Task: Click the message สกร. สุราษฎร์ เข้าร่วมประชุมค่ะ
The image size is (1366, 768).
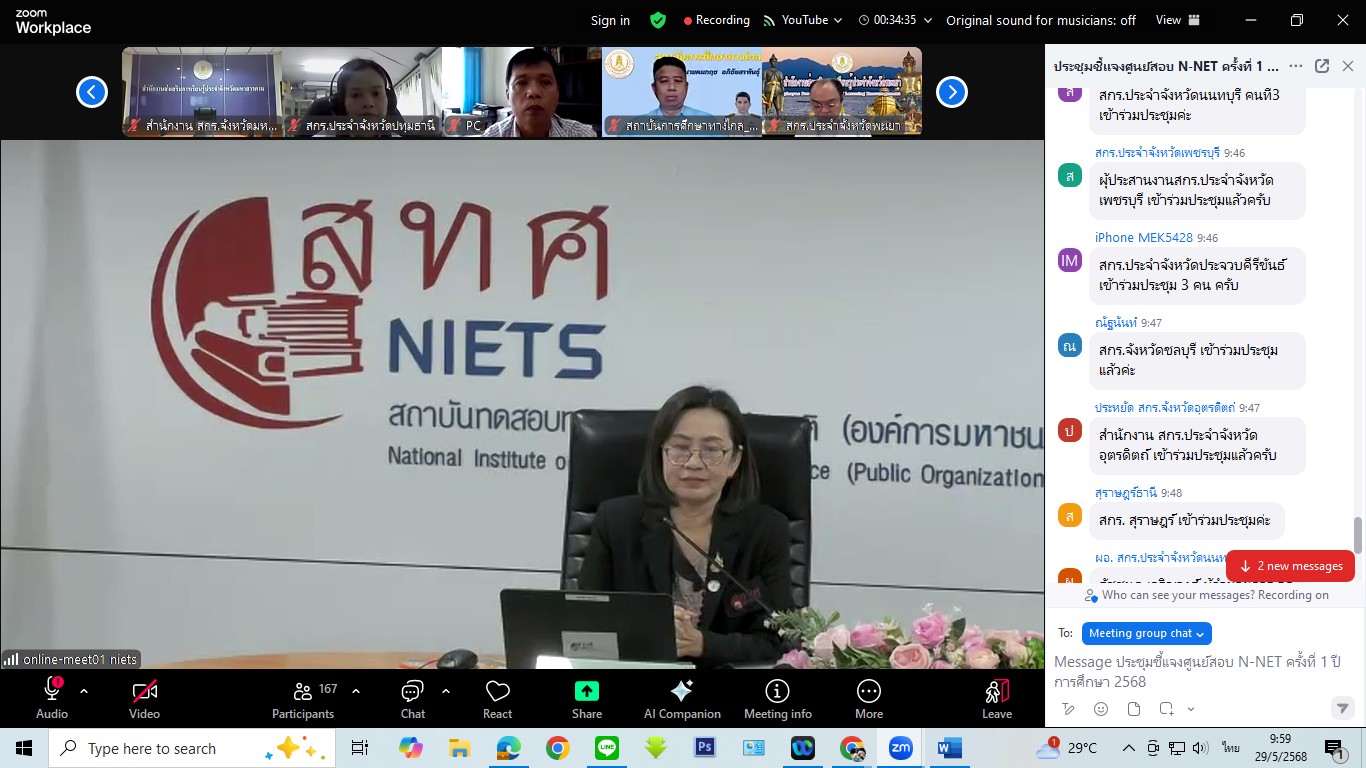Action: (x=1185, y=520)
